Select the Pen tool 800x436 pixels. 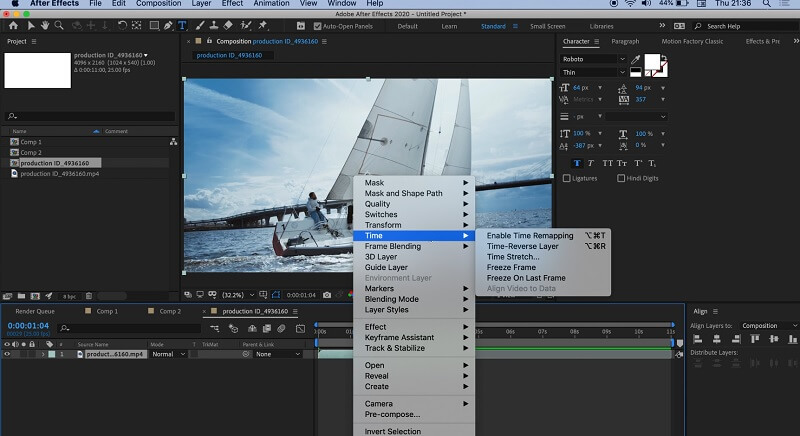click(x=167, y=26)
